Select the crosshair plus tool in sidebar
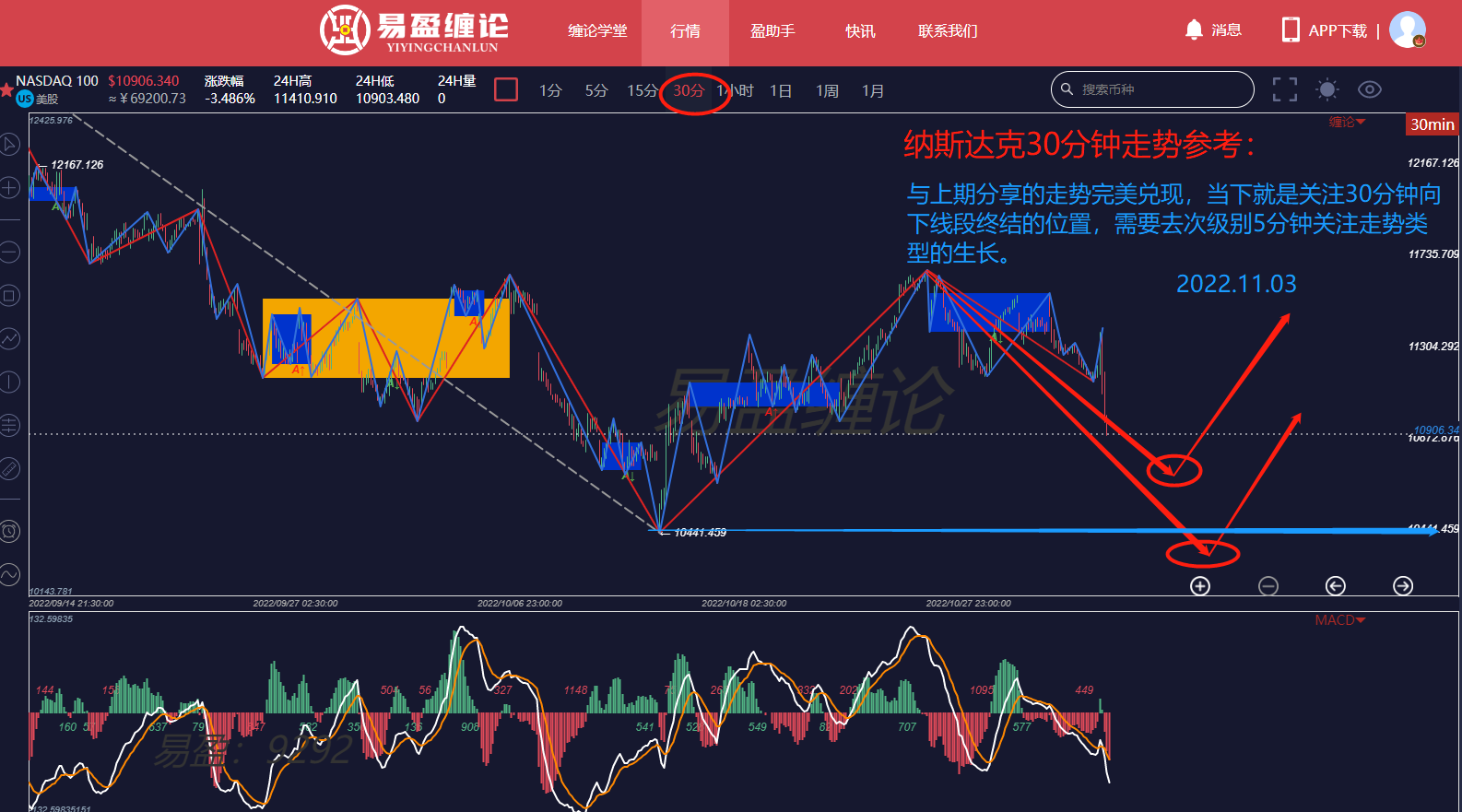 click(9, 188)
